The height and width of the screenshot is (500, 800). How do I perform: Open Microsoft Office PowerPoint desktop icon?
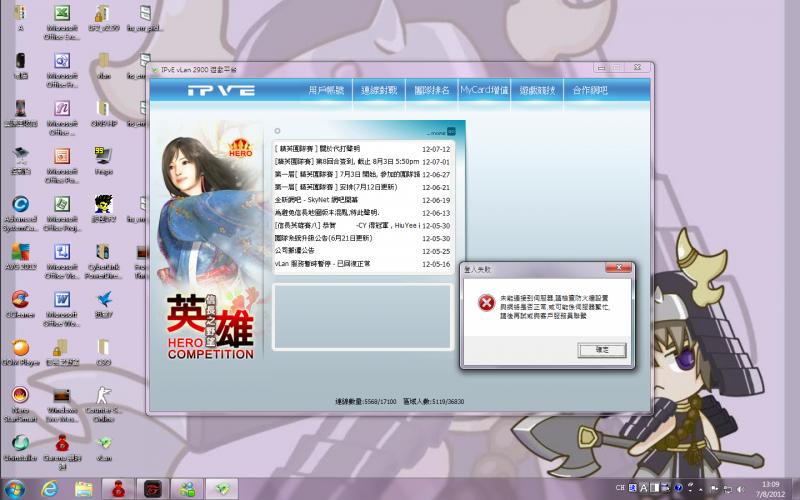[x=62, y=164]
